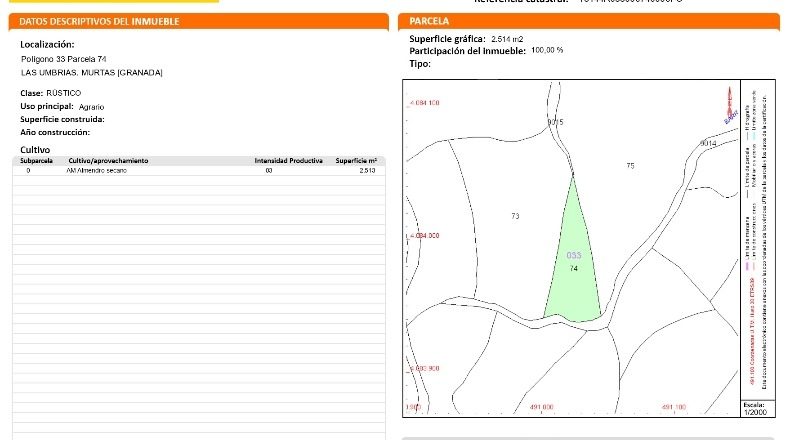Select the 'AM Almendro secano' cell
Screen dimensions: 790x440
(x=97, y=171)
